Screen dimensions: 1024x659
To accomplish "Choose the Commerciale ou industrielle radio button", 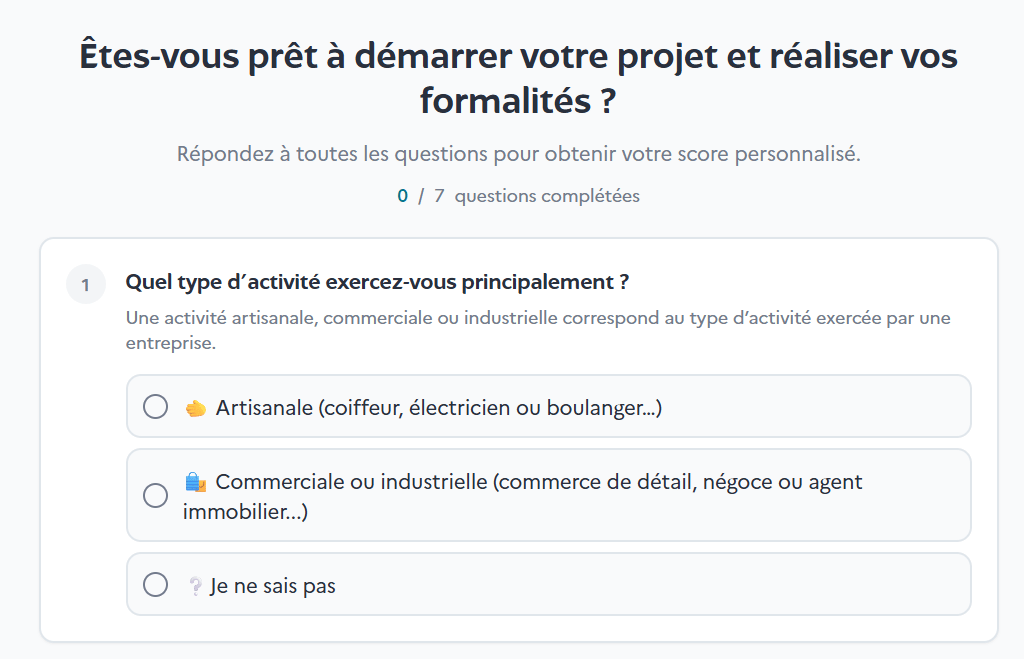I will click(x=155, y=496).
